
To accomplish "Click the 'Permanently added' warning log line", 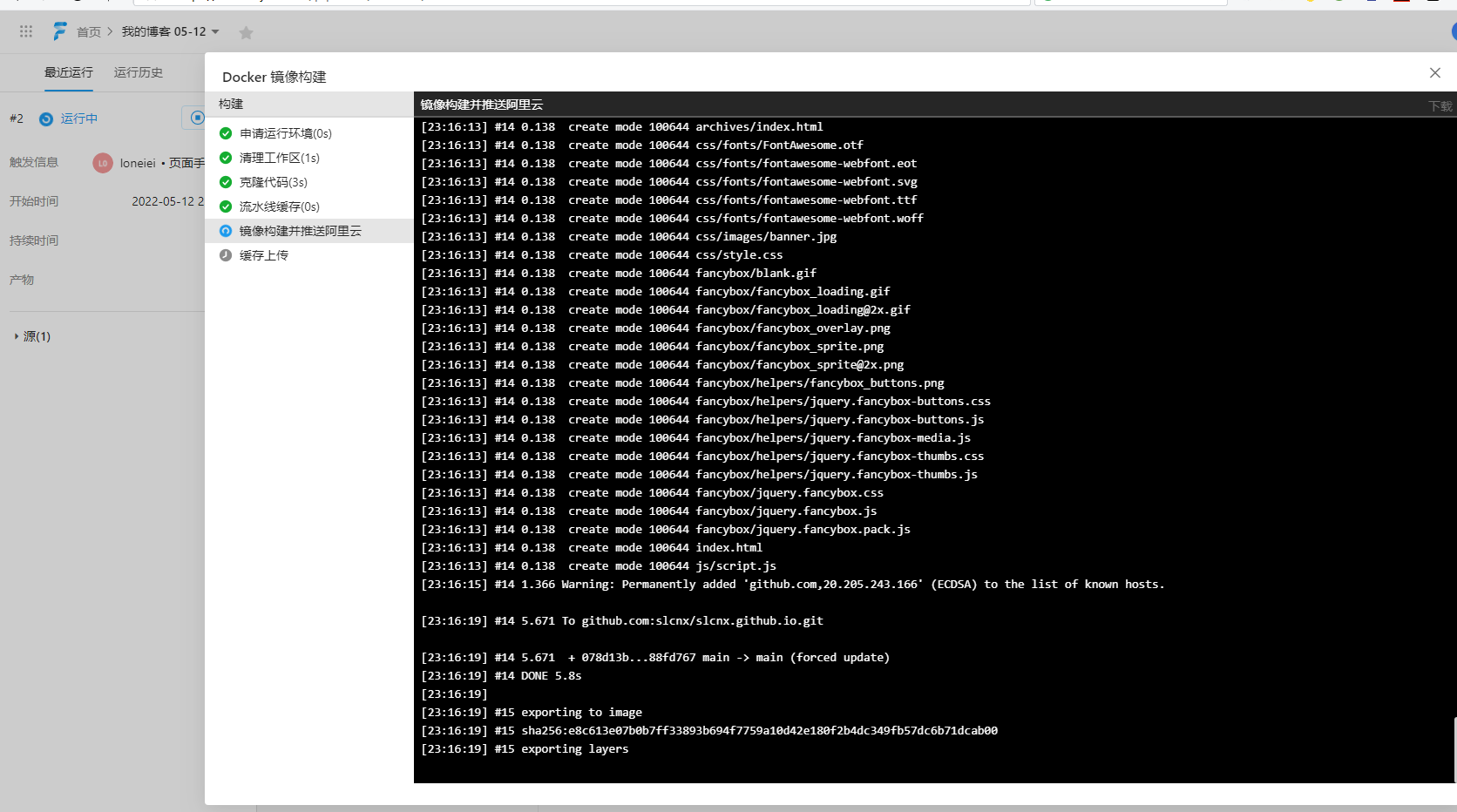I will 793,585.
